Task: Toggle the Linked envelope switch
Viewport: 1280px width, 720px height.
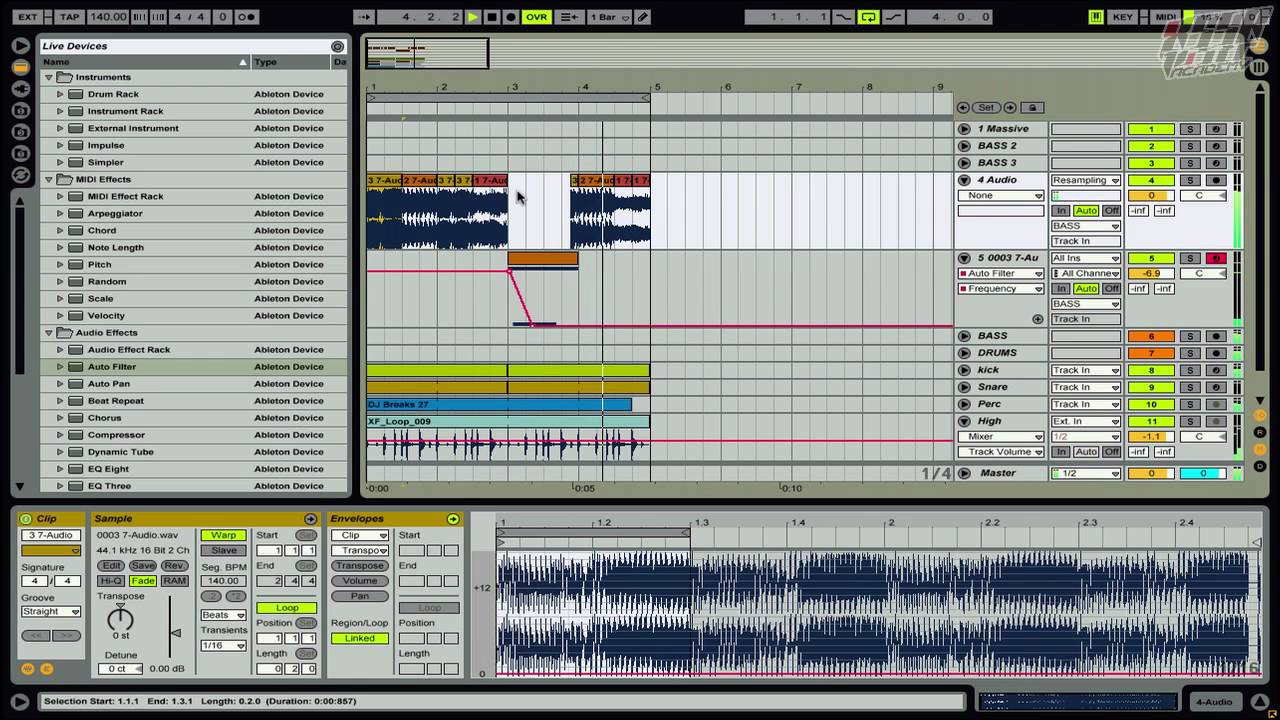Action: click(x=360, y=638)
